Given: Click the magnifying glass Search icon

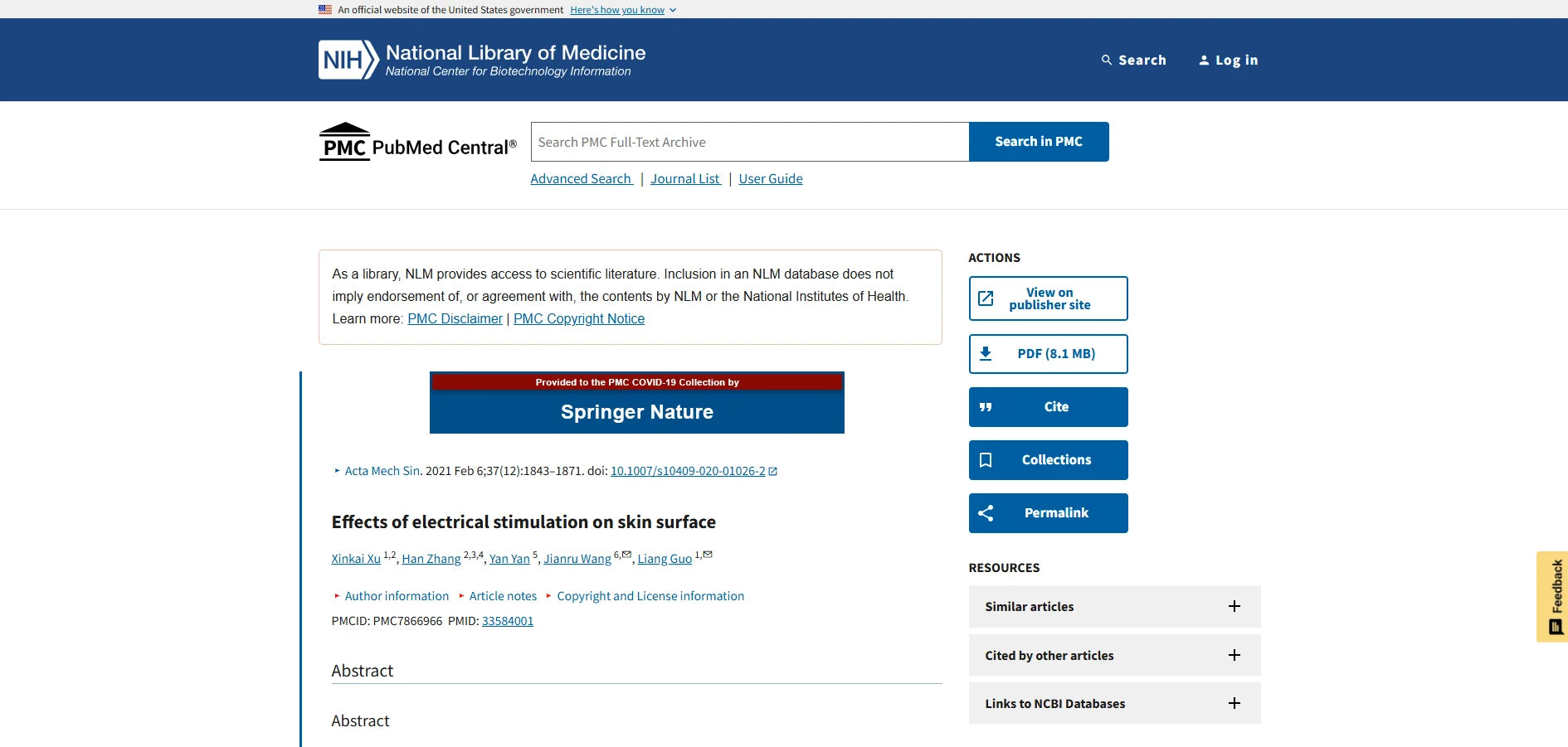Looking at the screenshot, I should coord(1106,60).
